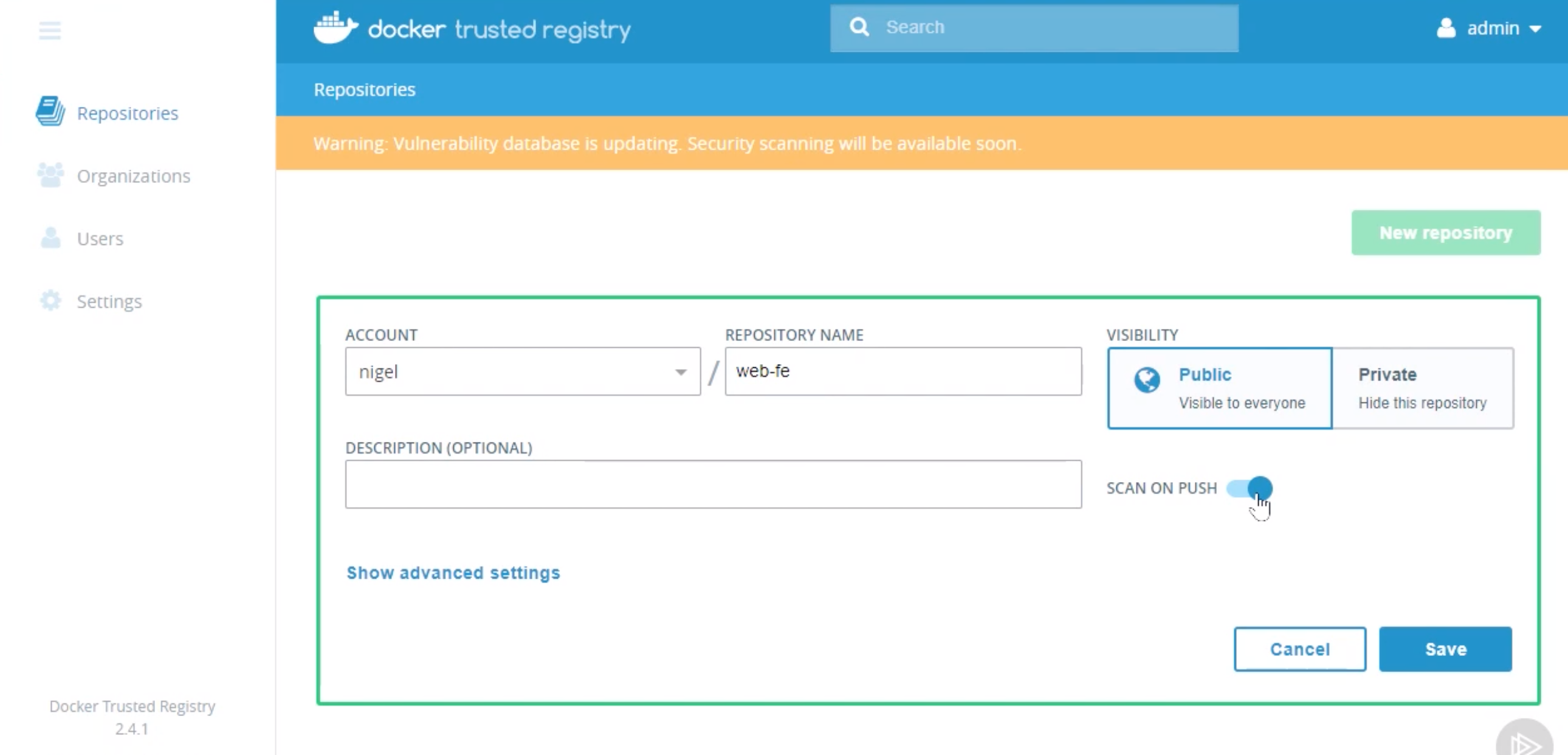Image resolution: width=1568 pixels, height=755 pixels.
Task: Click the ACCOUNT field label
Action: tap(381, 335)
